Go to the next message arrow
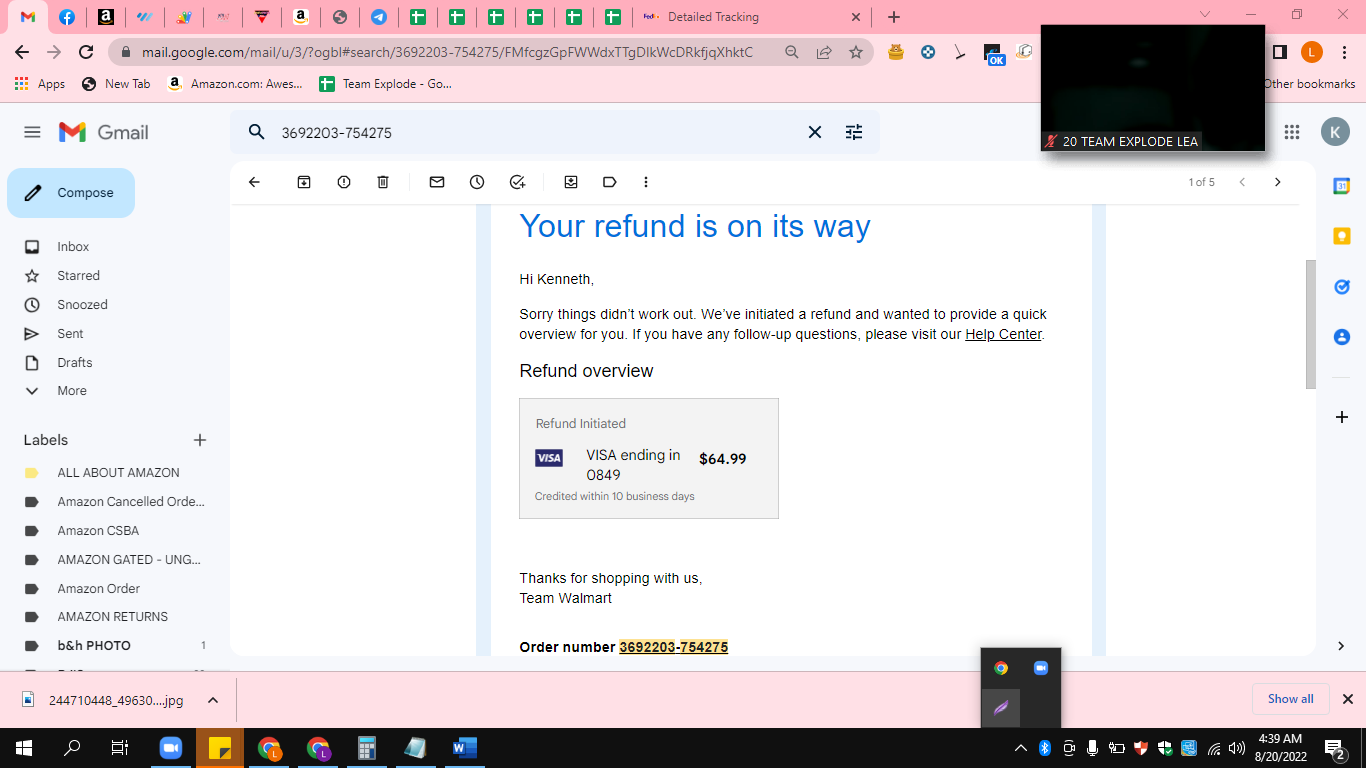This screenshot has height=768, width=1366. (x=1277, y=182)
